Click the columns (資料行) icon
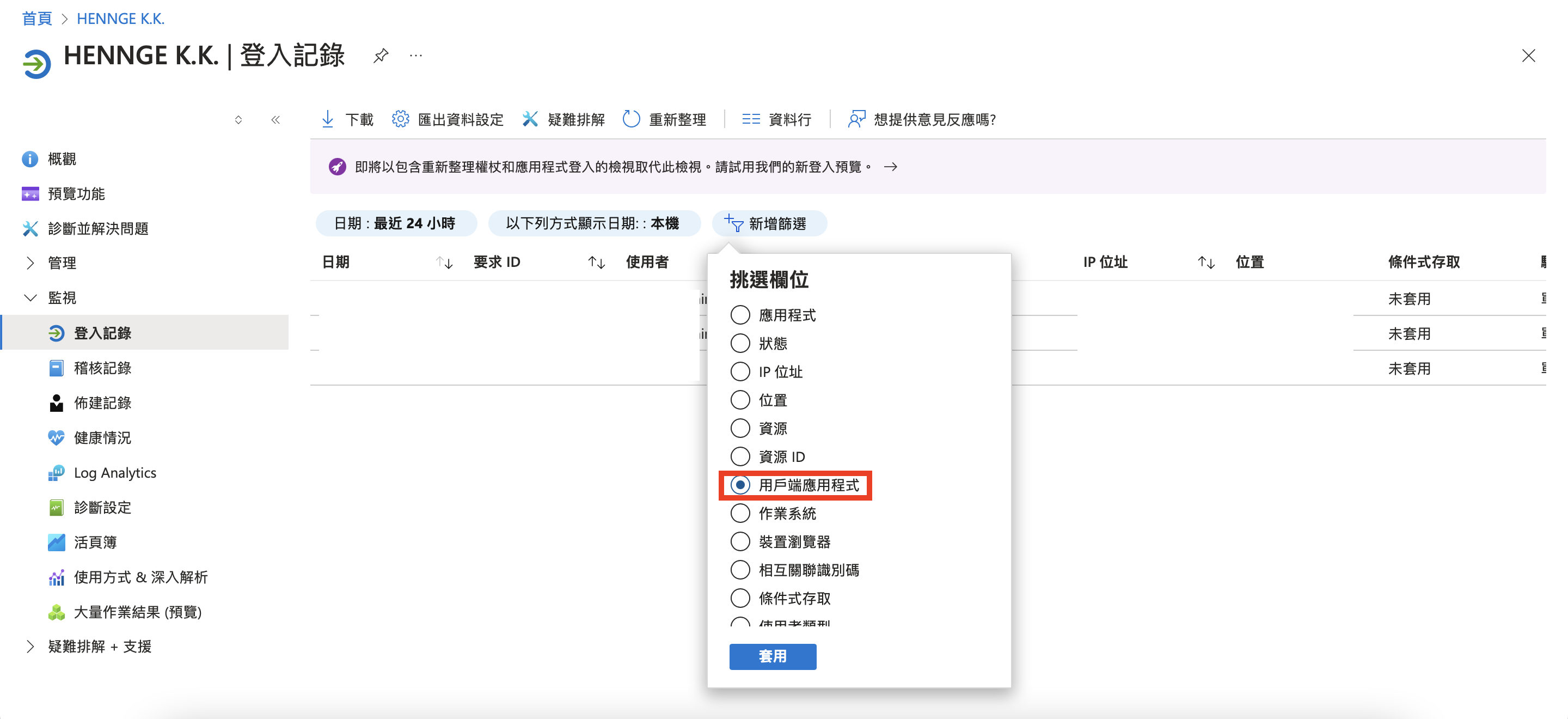1568x719 pixels. point(751,119)
